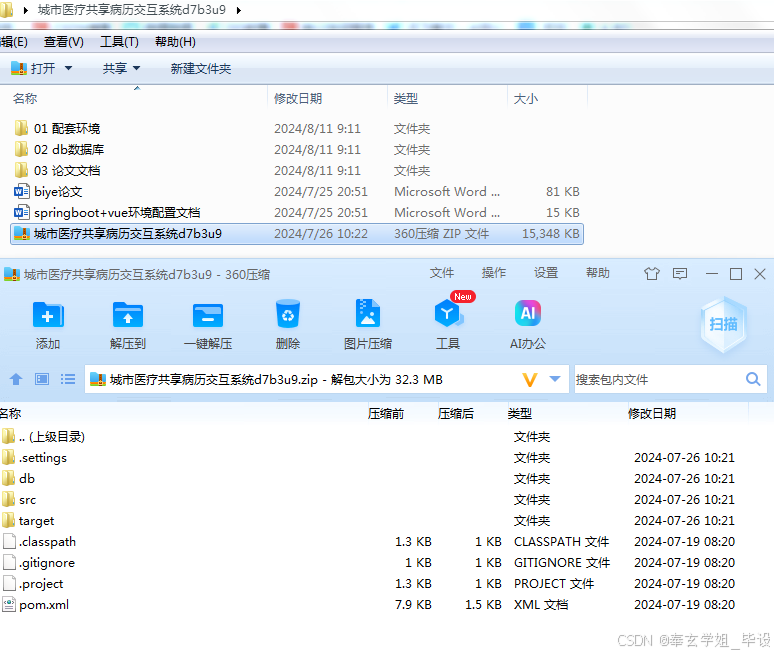Open the AI办公 icon

(528, 313)
